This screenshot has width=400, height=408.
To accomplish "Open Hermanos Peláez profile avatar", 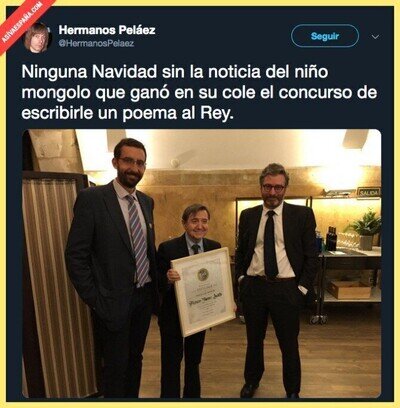I will tap(37, 38).
